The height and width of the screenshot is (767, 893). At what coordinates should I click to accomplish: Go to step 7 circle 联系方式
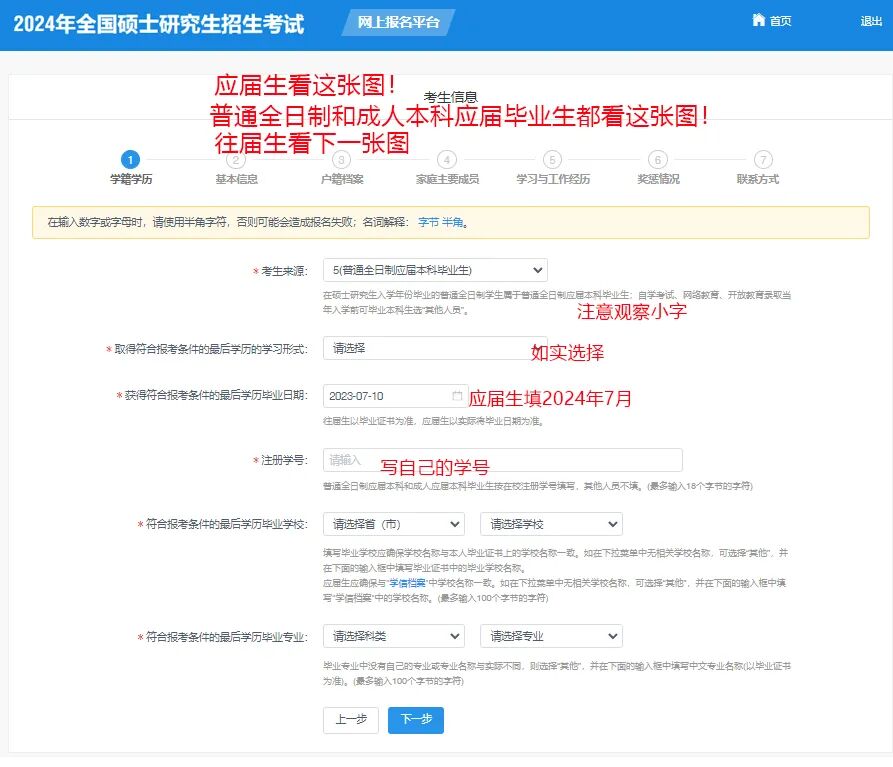pos(763,160)
